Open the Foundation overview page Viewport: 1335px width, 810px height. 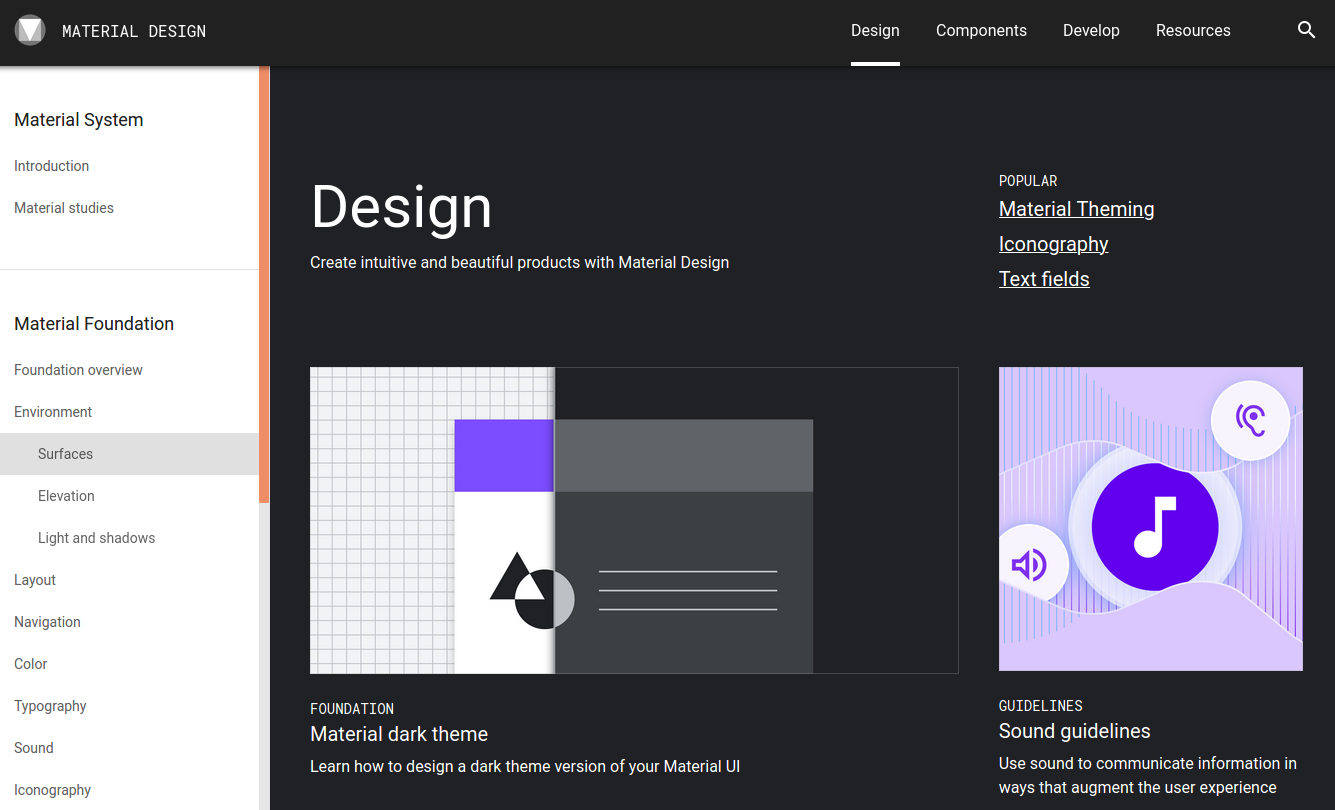[x=78, y=370]
